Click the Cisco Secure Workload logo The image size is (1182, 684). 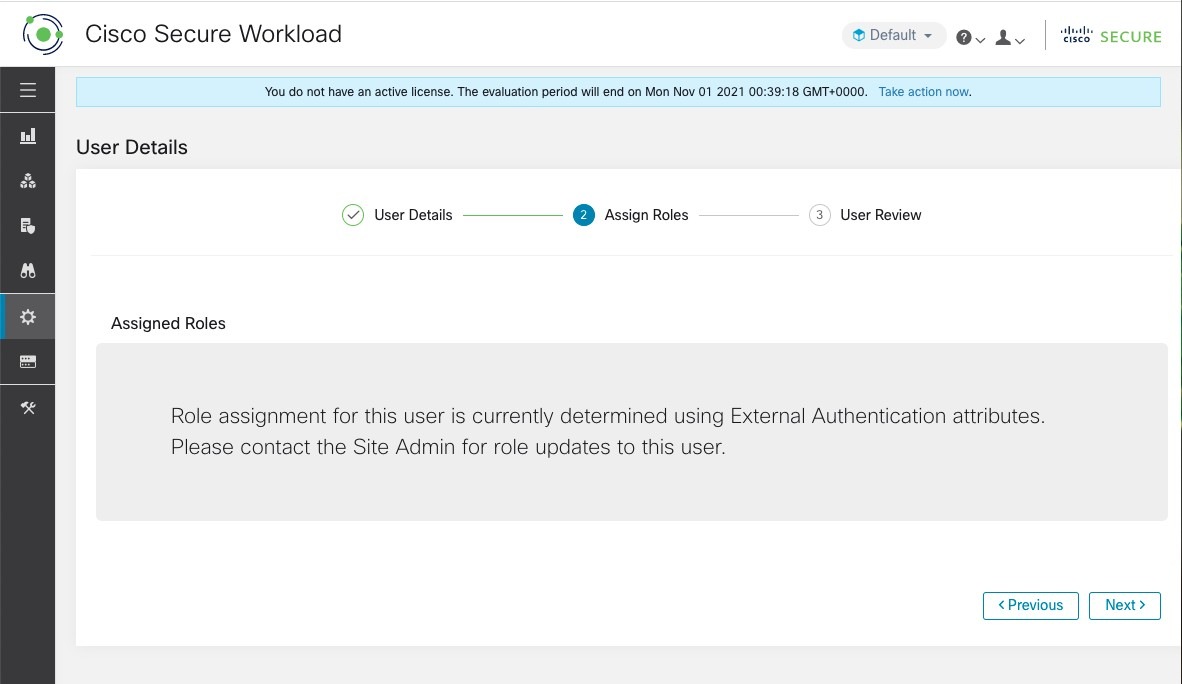point(43,33)
